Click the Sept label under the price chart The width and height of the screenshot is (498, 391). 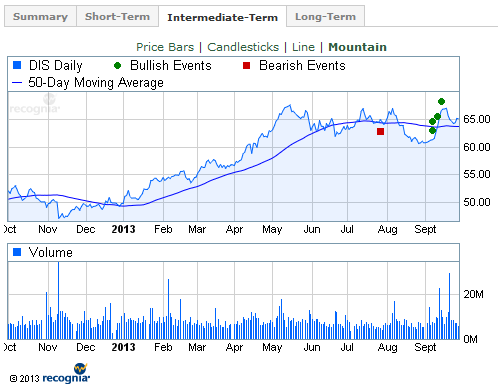(425, 230)
